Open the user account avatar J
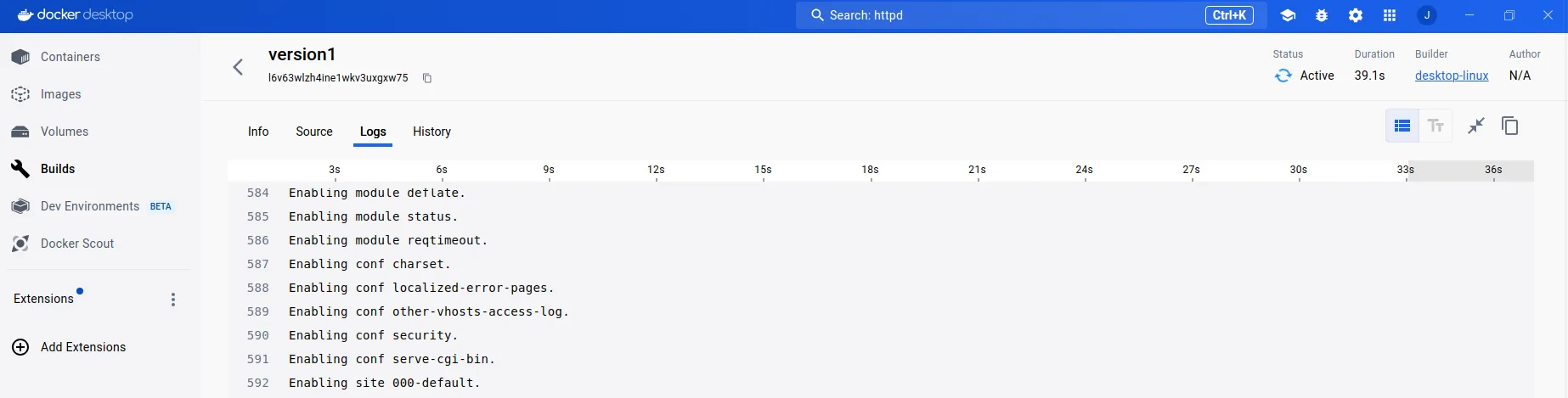This screenshot has height=398, width=1568. coord(1427,15)
